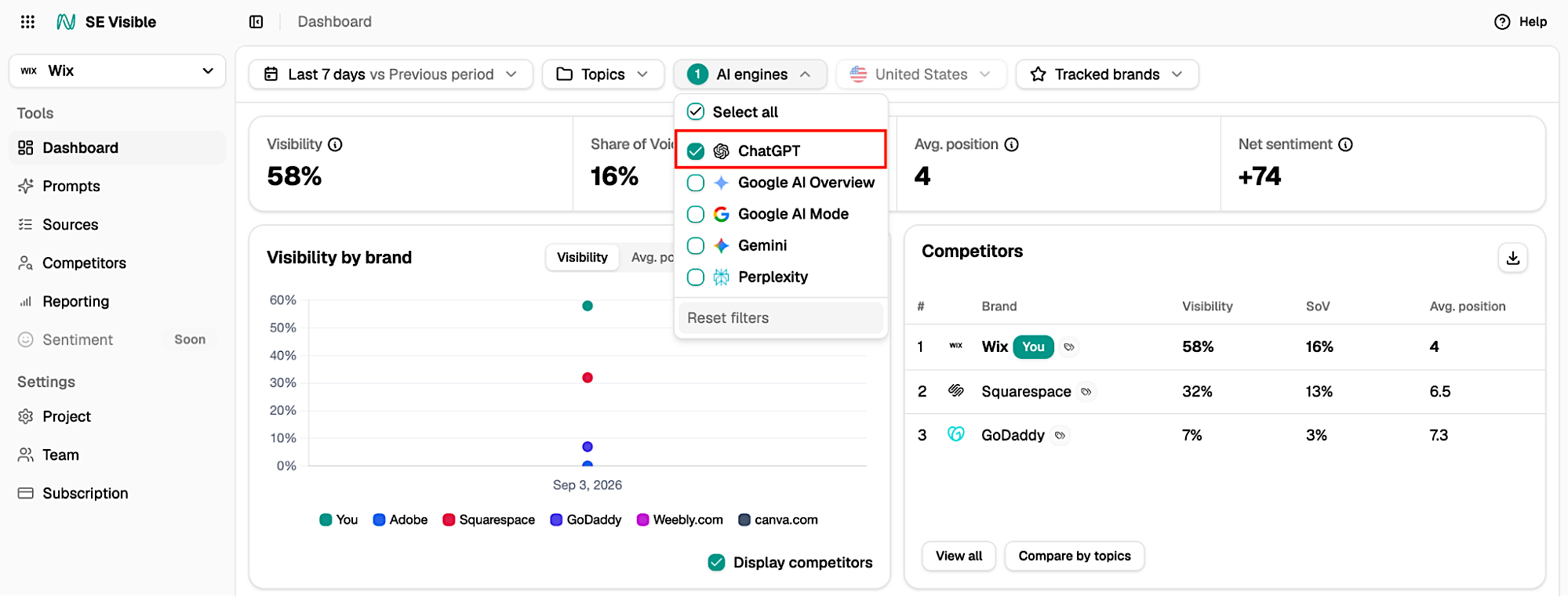Open the United States country dropdown
1568x598 pixels.
coord(921,74)
